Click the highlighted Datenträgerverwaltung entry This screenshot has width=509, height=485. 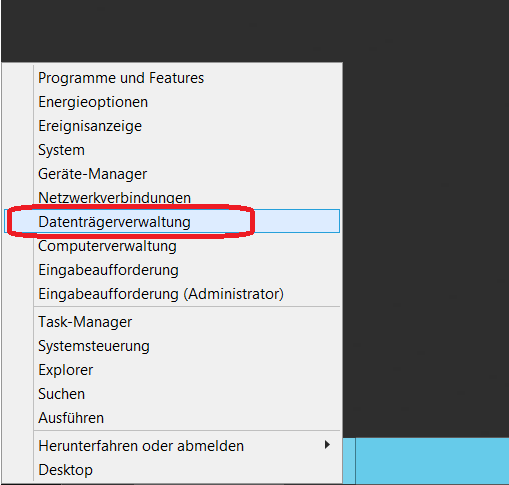[x=172, y=221]
